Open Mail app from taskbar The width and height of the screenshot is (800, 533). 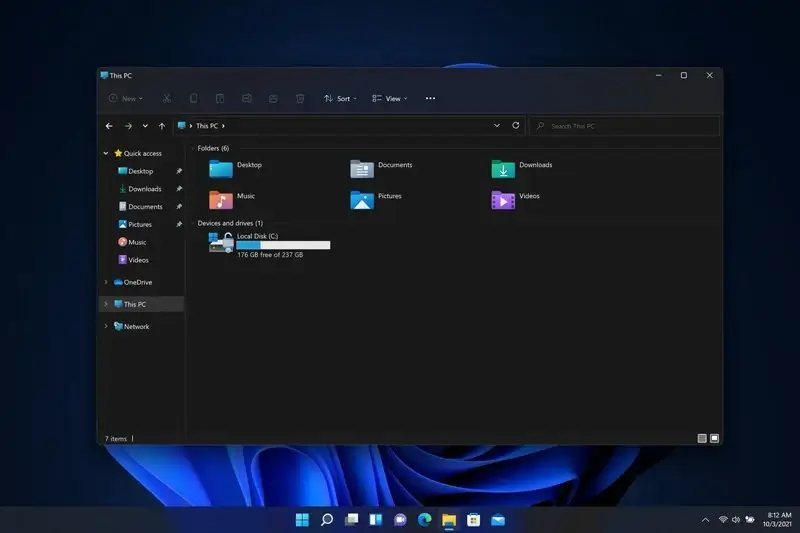(x=498, y=520)
